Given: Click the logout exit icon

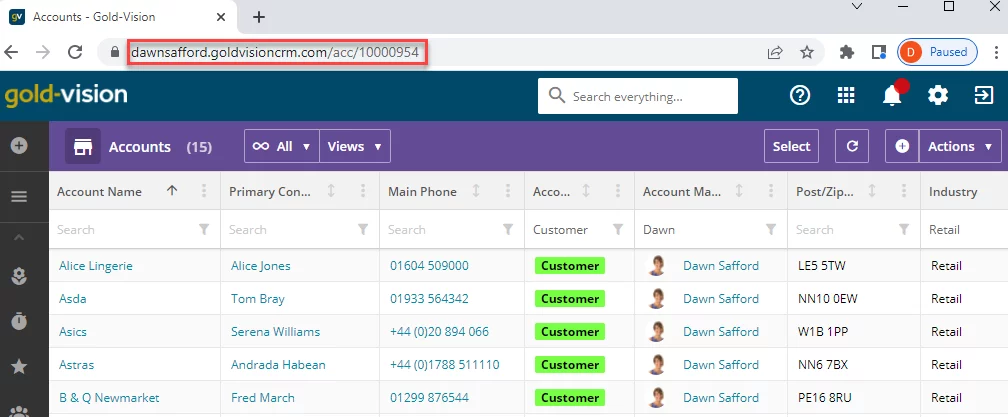Looking at the screenshot, I should click(x=984, y=96).
